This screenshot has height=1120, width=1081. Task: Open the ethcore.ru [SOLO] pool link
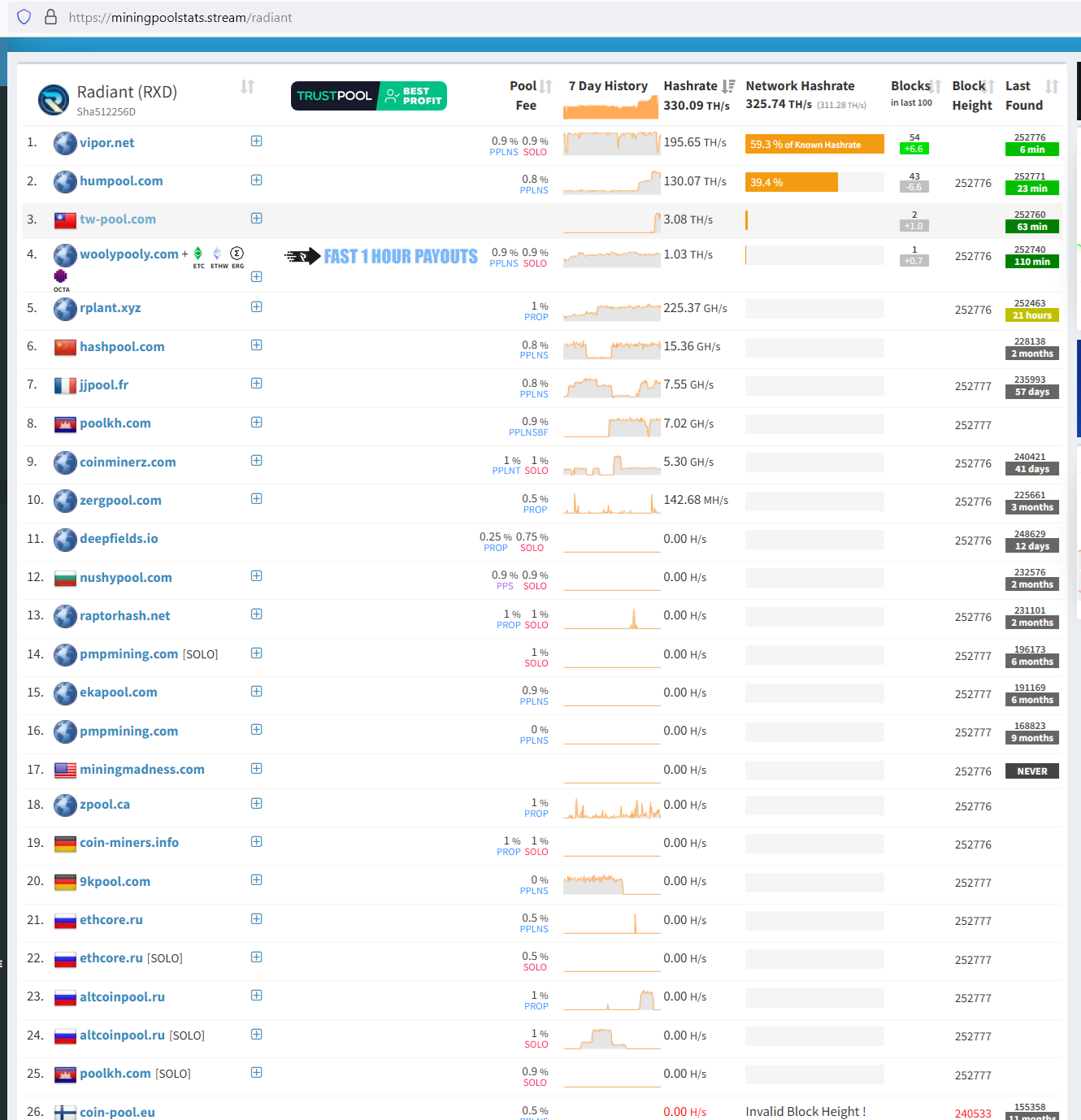tap(131, 958)
